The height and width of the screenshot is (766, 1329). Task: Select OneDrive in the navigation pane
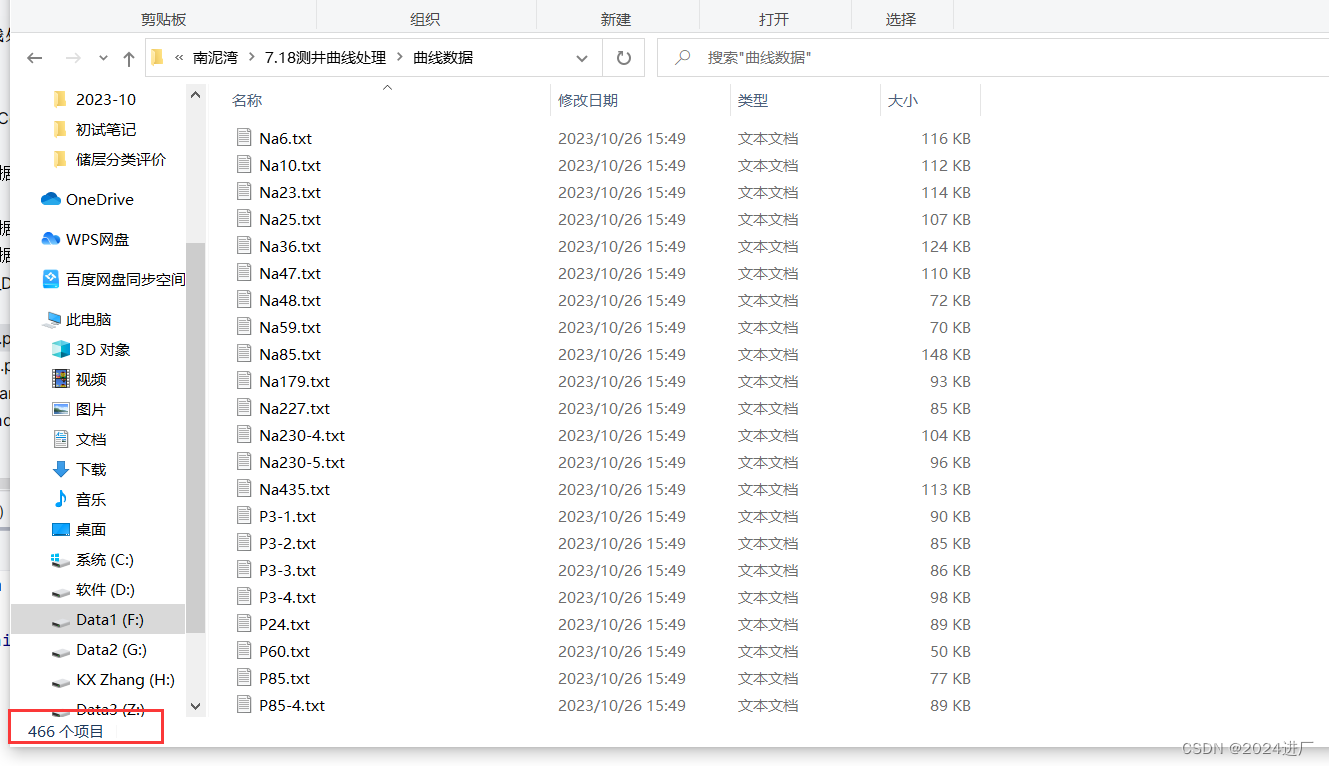100,199
